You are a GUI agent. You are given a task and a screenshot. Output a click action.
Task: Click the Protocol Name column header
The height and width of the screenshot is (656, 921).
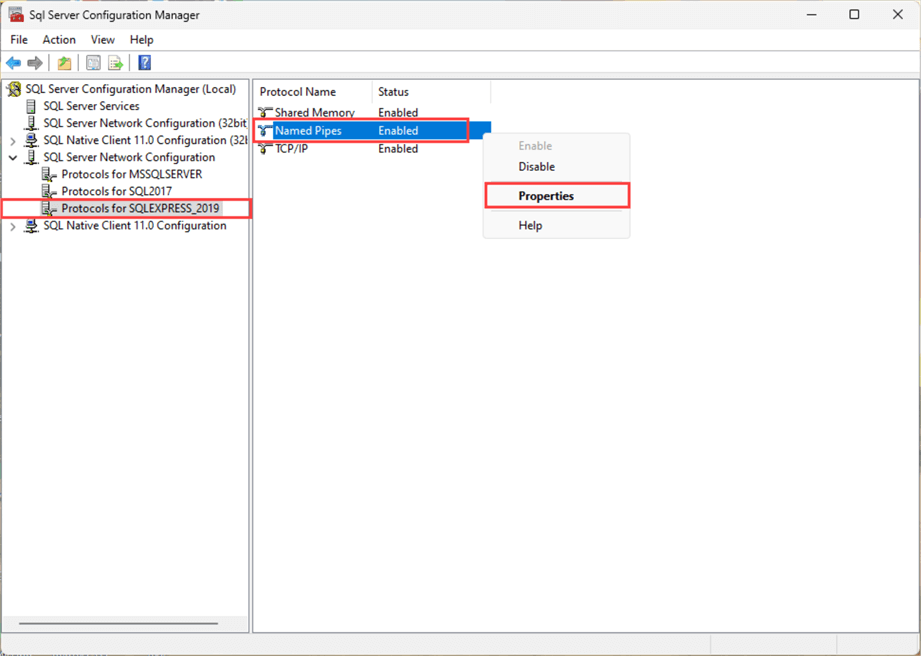tap(314, 92)
